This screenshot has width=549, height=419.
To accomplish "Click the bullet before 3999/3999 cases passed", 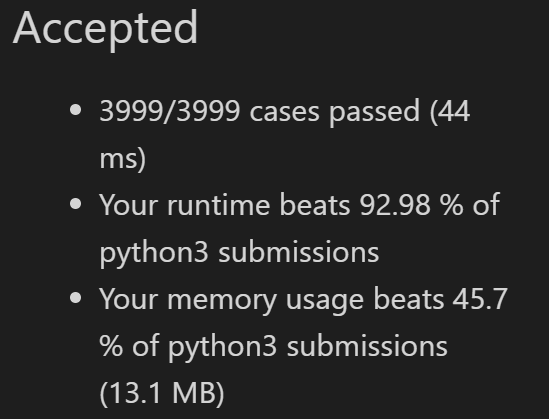I will [76, 110].
